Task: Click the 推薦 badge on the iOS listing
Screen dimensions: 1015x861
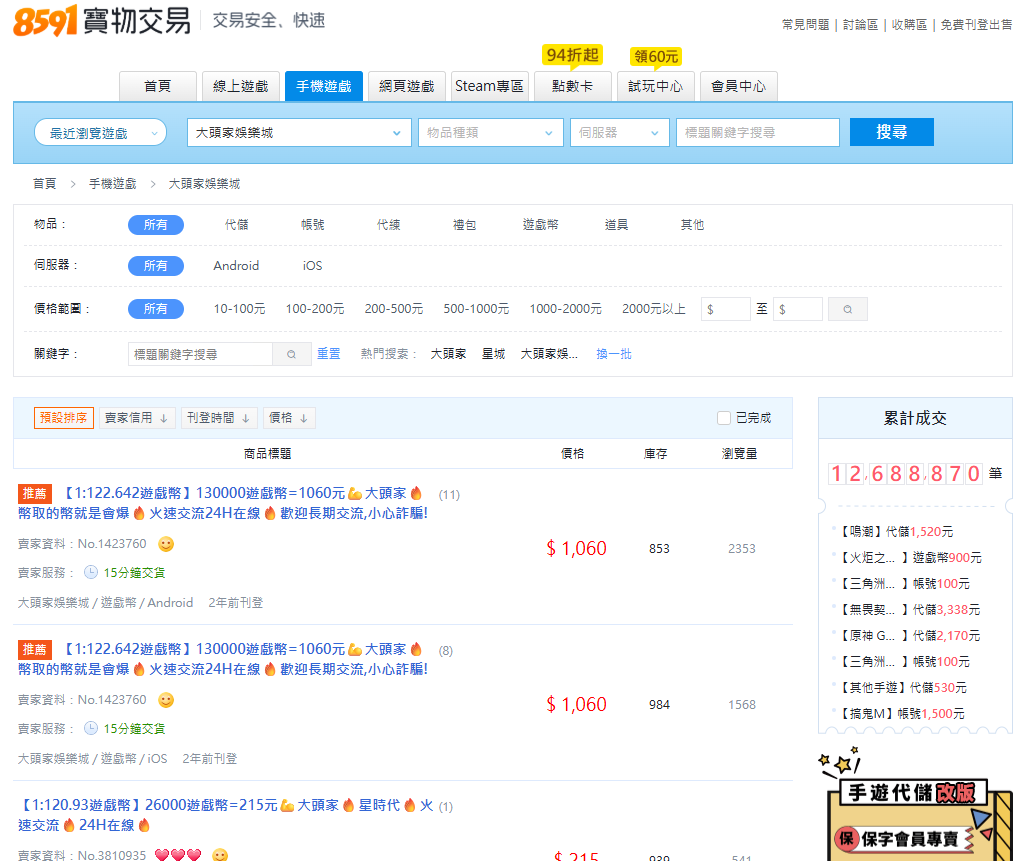Action: pos(34,649)
